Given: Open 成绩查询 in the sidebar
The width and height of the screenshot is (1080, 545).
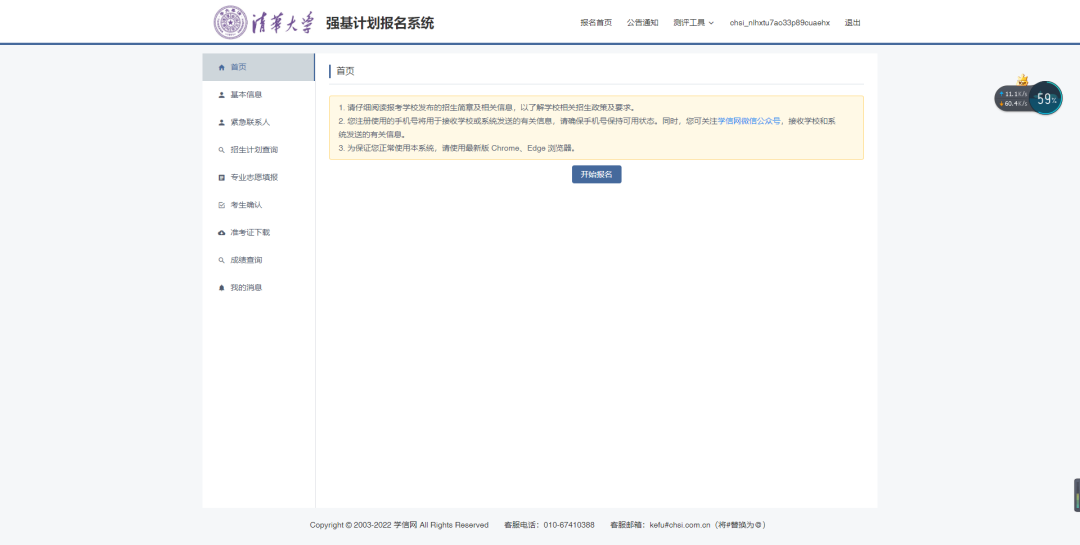Looking at the screenshot, I should click(x=258, y=260).
